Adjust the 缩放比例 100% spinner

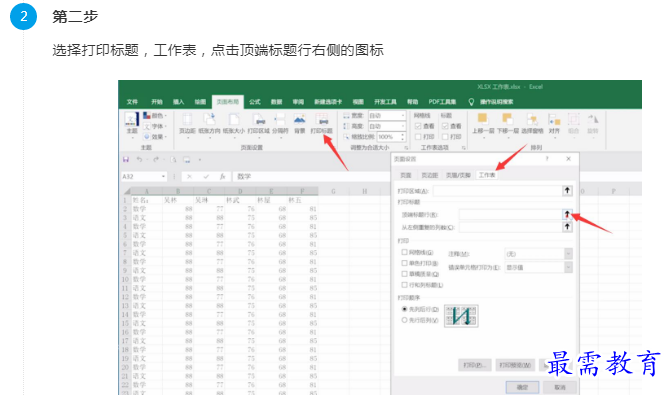tap(402, 137)
